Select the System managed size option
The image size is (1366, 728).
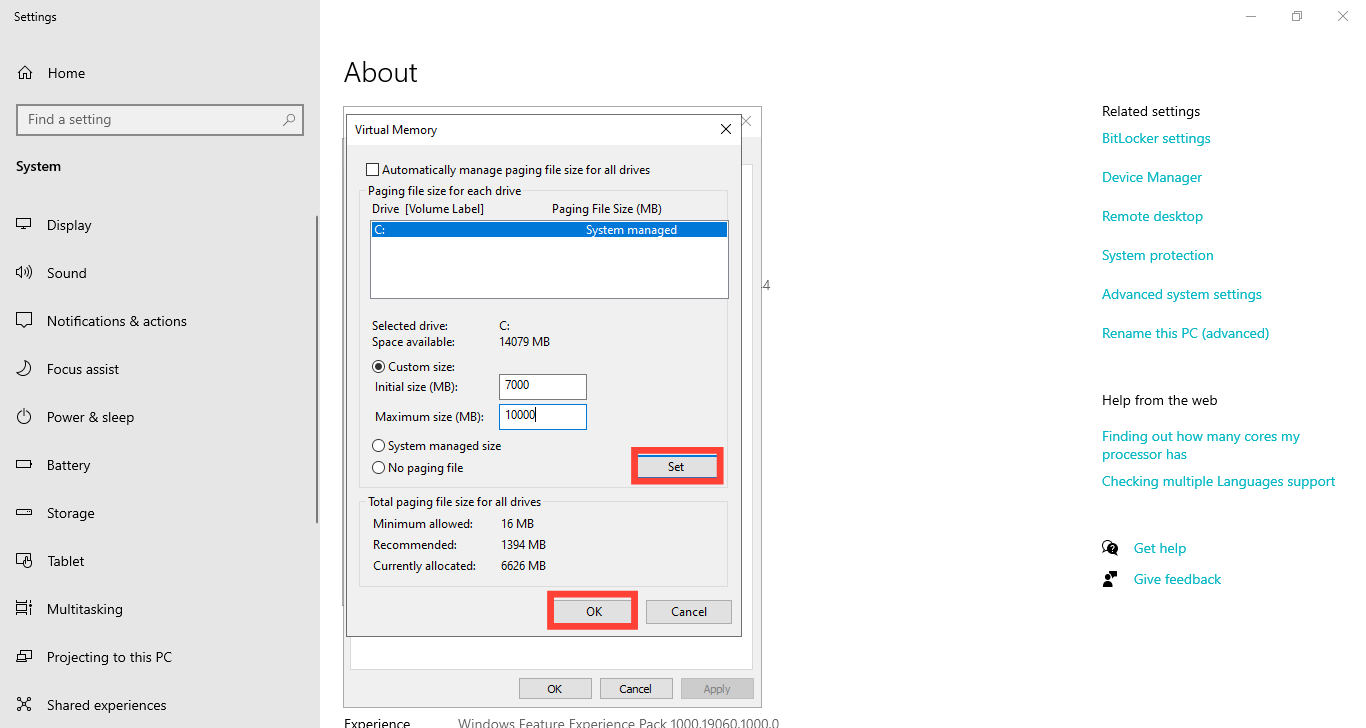tap(378, 445)
